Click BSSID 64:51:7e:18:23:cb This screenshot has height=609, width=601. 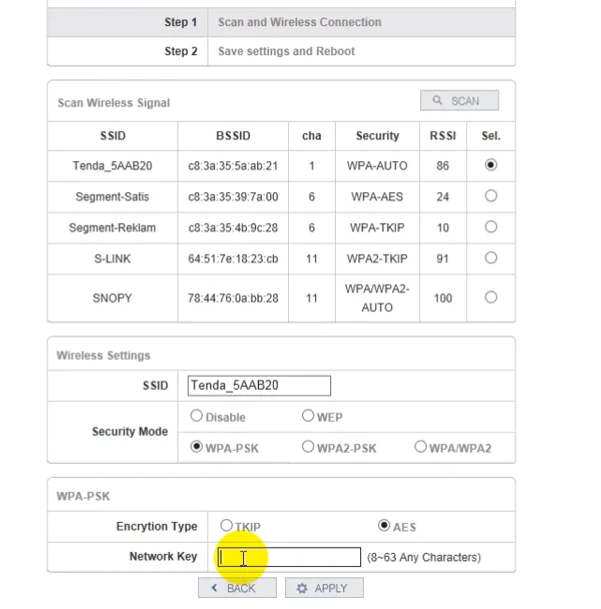point(233,259)
